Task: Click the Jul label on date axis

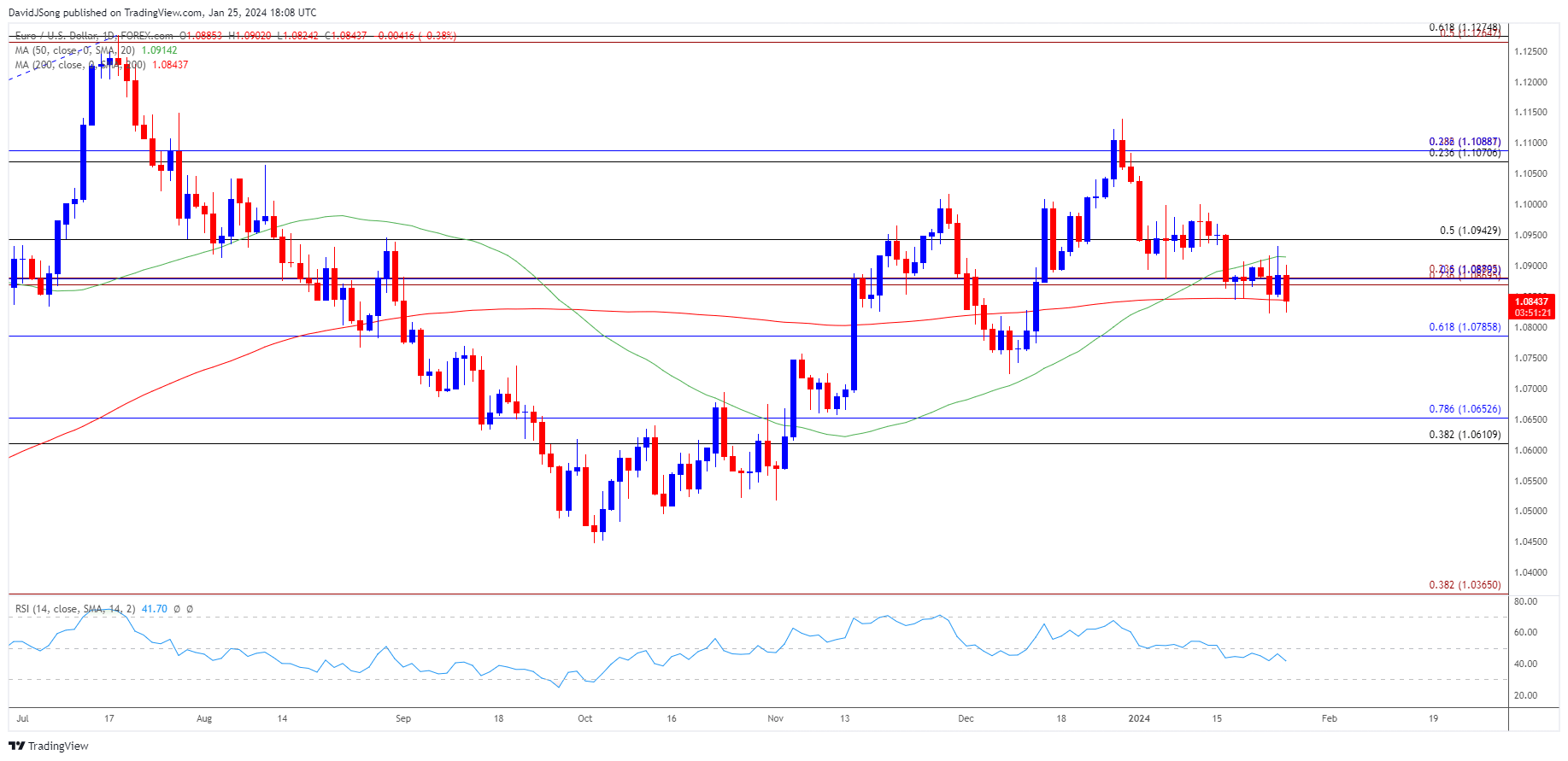Action: coord(22,719)
